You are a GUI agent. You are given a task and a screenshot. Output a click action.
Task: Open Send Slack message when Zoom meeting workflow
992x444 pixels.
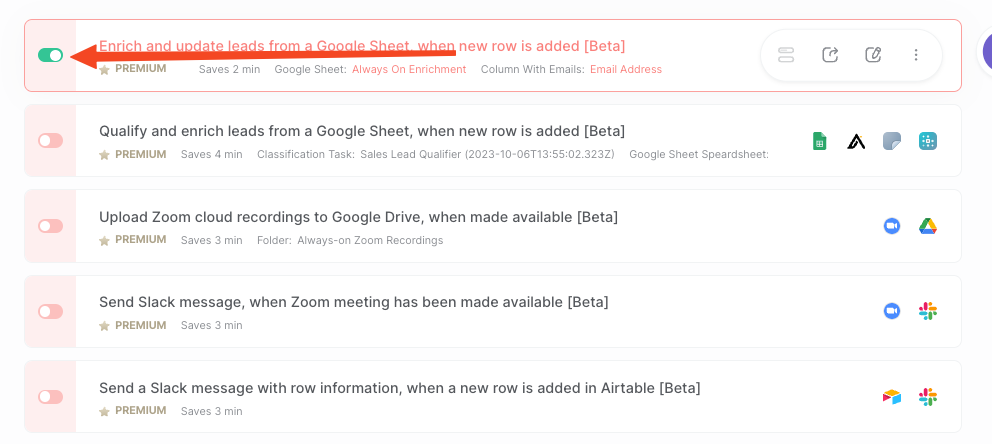click(354, 302)
